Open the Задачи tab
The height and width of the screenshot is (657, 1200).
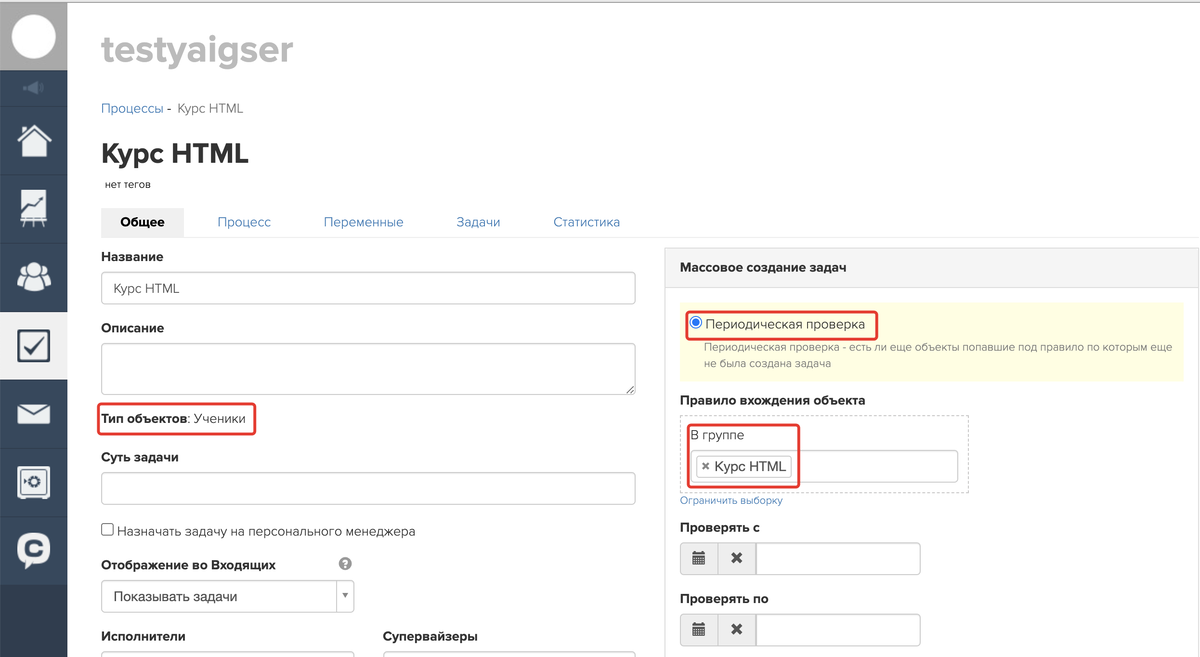(x=478, y=222)
